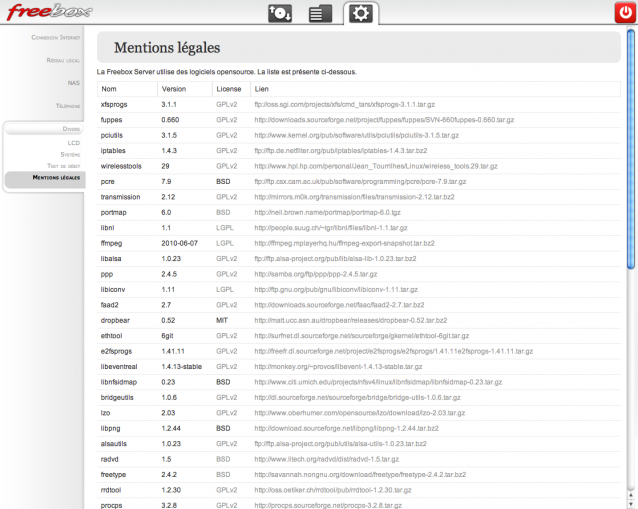The height and width of the screenshot is (509, 638).
Task: Click the '0.660' version cell
Action: tap(170, 120)
